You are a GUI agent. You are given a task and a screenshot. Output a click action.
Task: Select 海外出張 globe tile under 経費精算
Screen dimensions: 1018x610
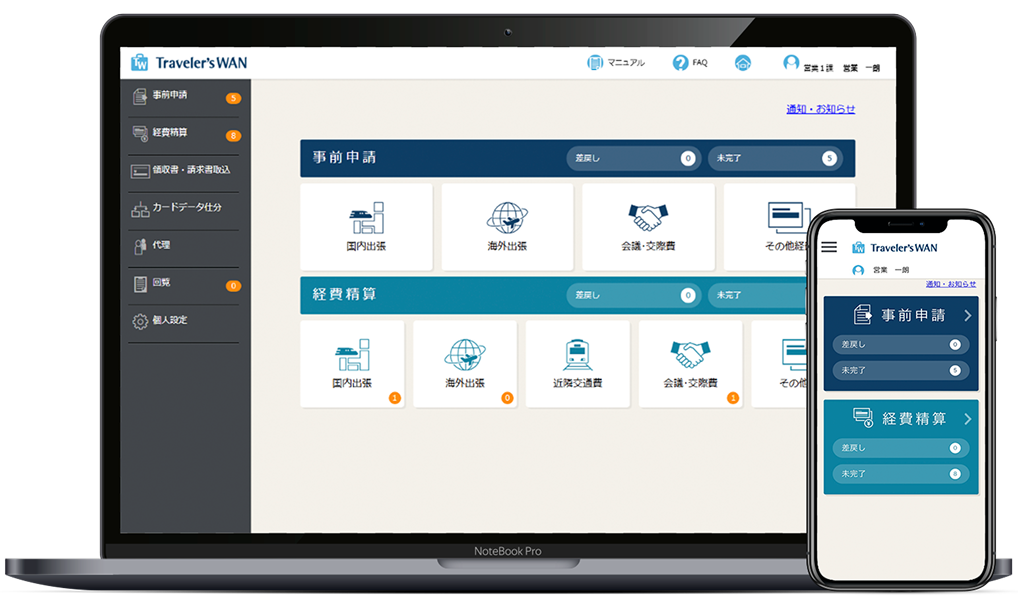465,363
